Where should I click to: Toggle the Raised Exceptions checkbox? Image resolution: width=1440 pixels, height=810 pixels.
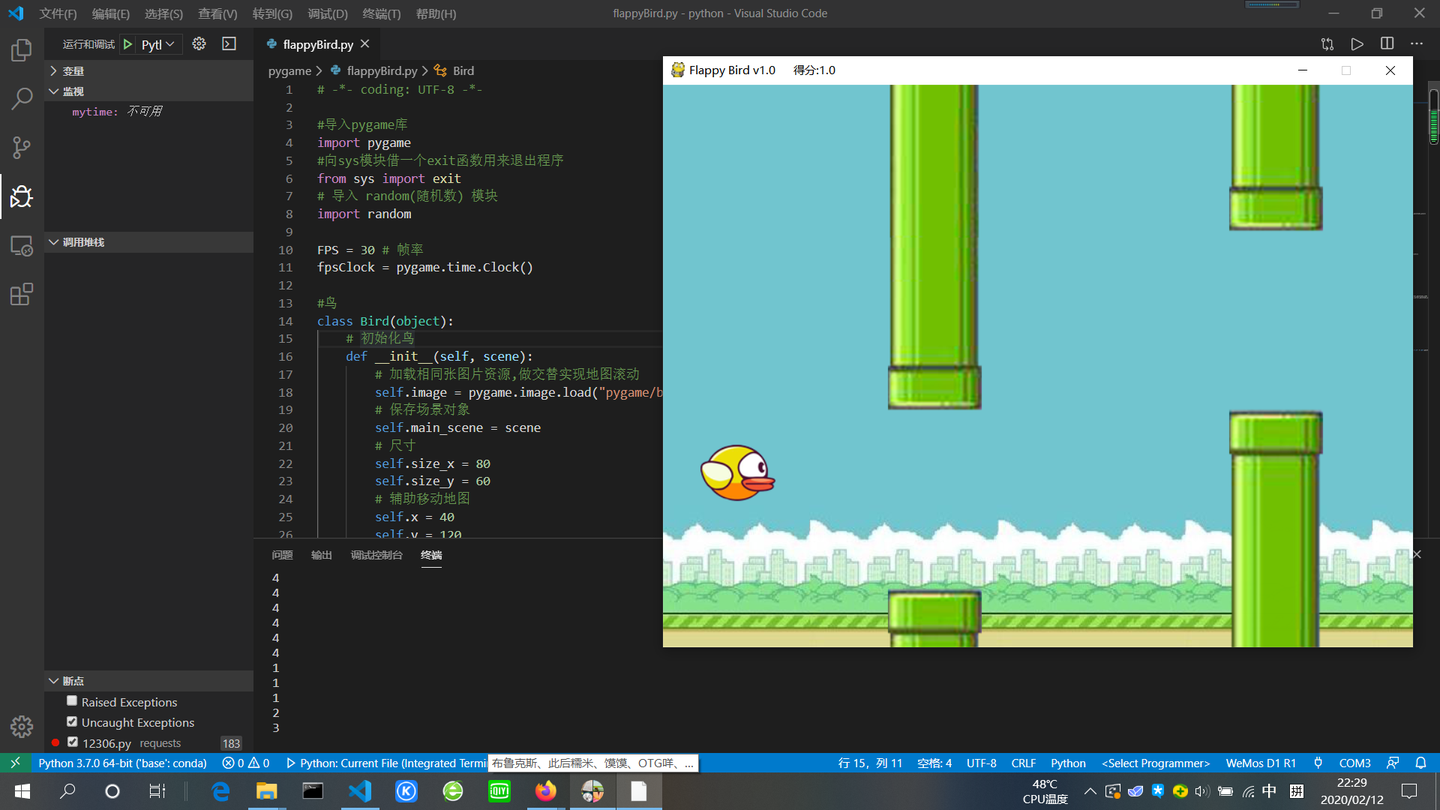click(72, 701)
